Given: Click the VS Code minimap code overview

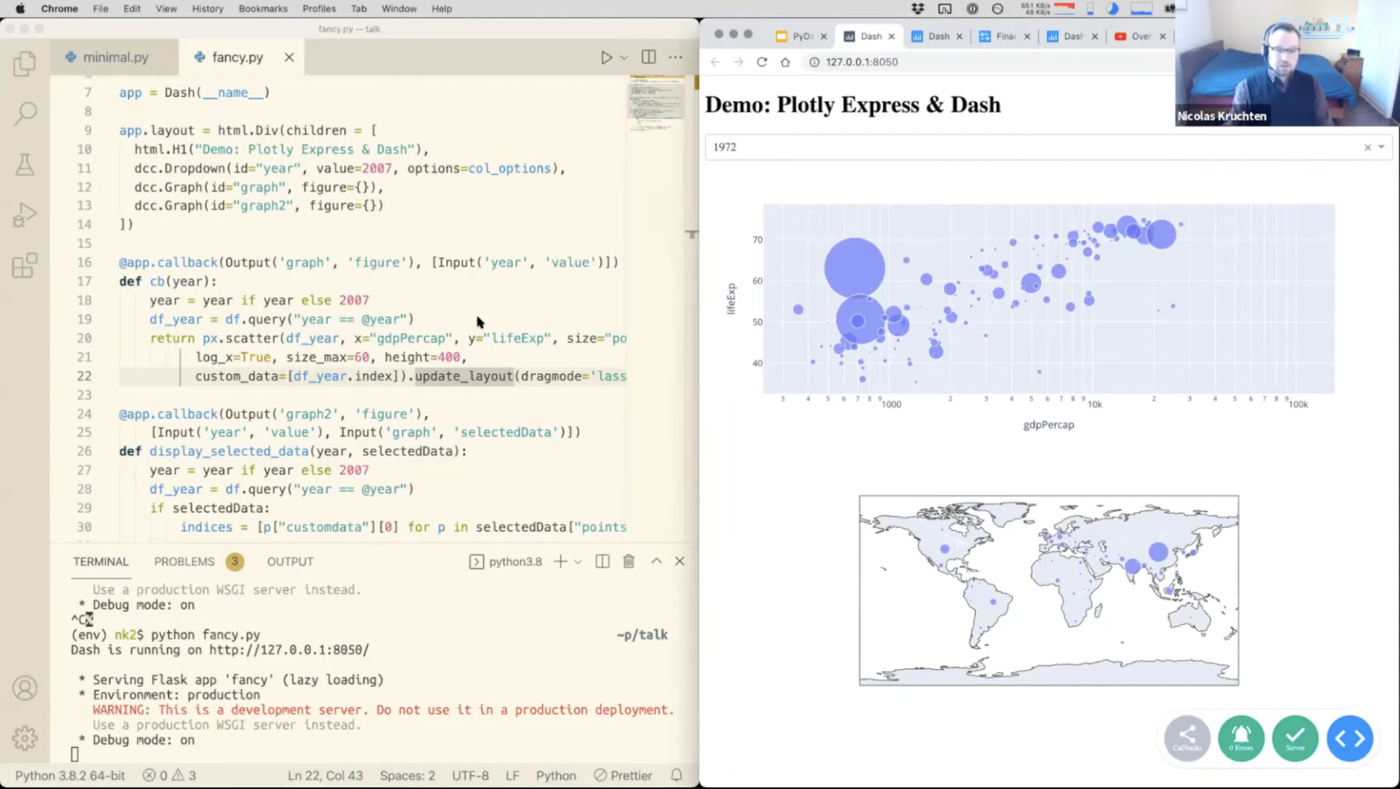Looking at the screenshot, I should coord(656,103).
